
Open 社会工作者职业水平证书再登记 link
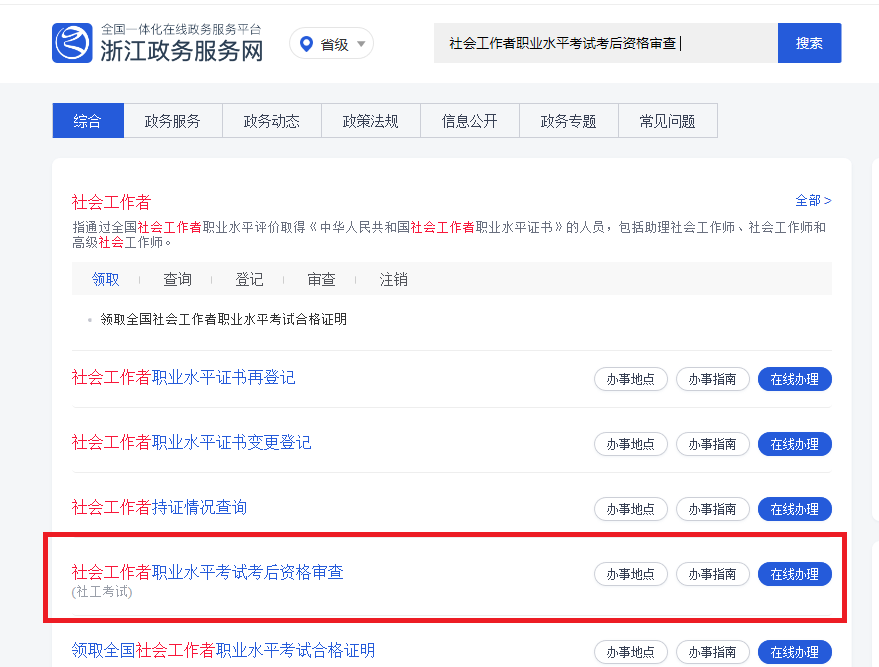tap(183, 377)
